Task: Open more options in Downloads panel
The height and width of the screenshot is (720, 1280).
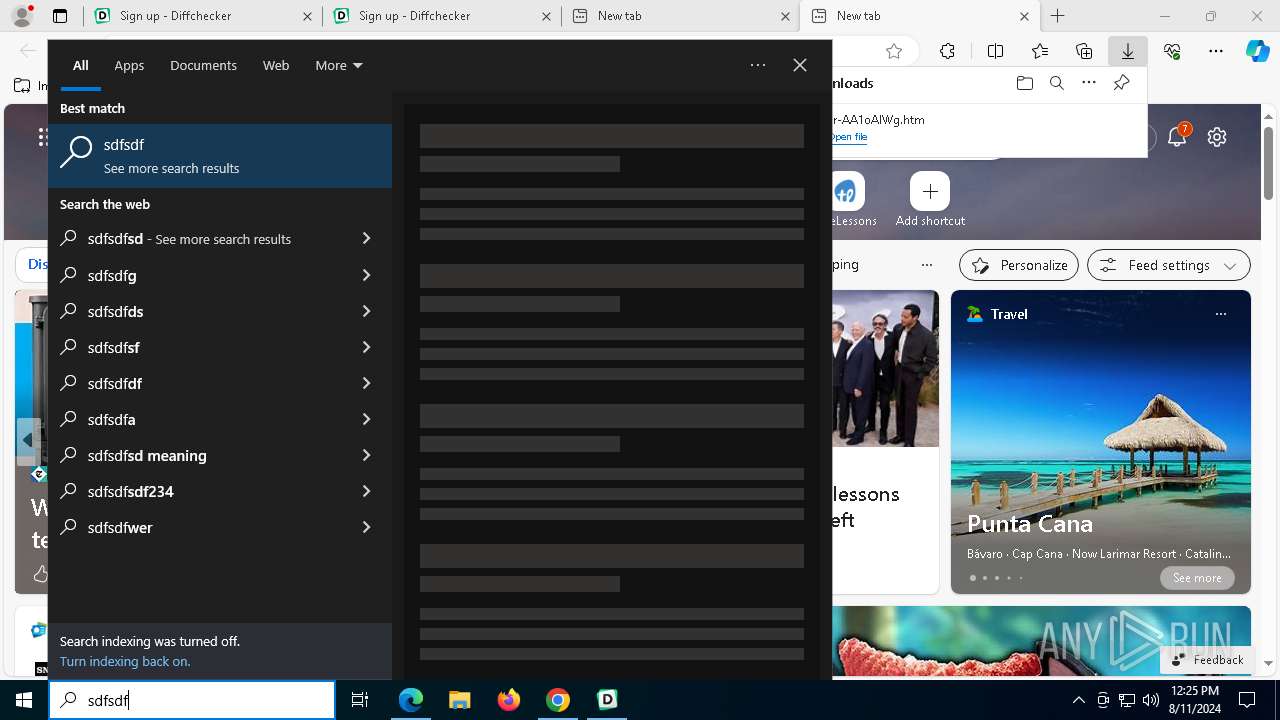Action: click(x=1089, y=83)
